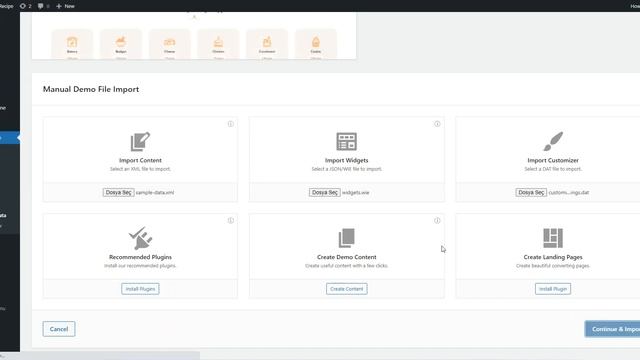Image resolution: width=640 pixels, height=360 pixels.
Task: Click the Manual Demo File Import heading
Action: (x=91, y=89)
